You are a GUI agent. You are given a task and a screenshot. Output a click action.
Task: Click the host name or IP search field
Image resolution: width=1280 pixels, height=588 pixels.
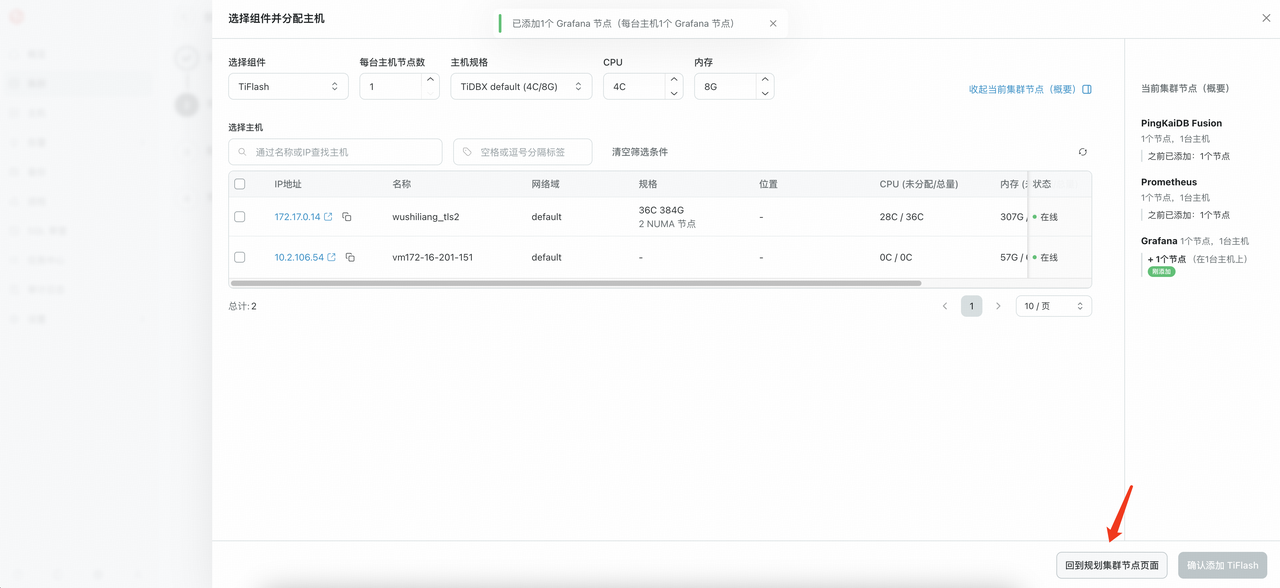[336, 152]
